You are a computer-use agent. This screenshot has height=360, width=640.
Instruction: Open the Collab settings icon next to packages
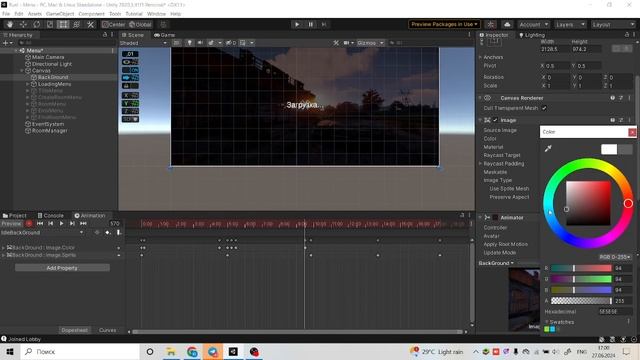point(491,24)
